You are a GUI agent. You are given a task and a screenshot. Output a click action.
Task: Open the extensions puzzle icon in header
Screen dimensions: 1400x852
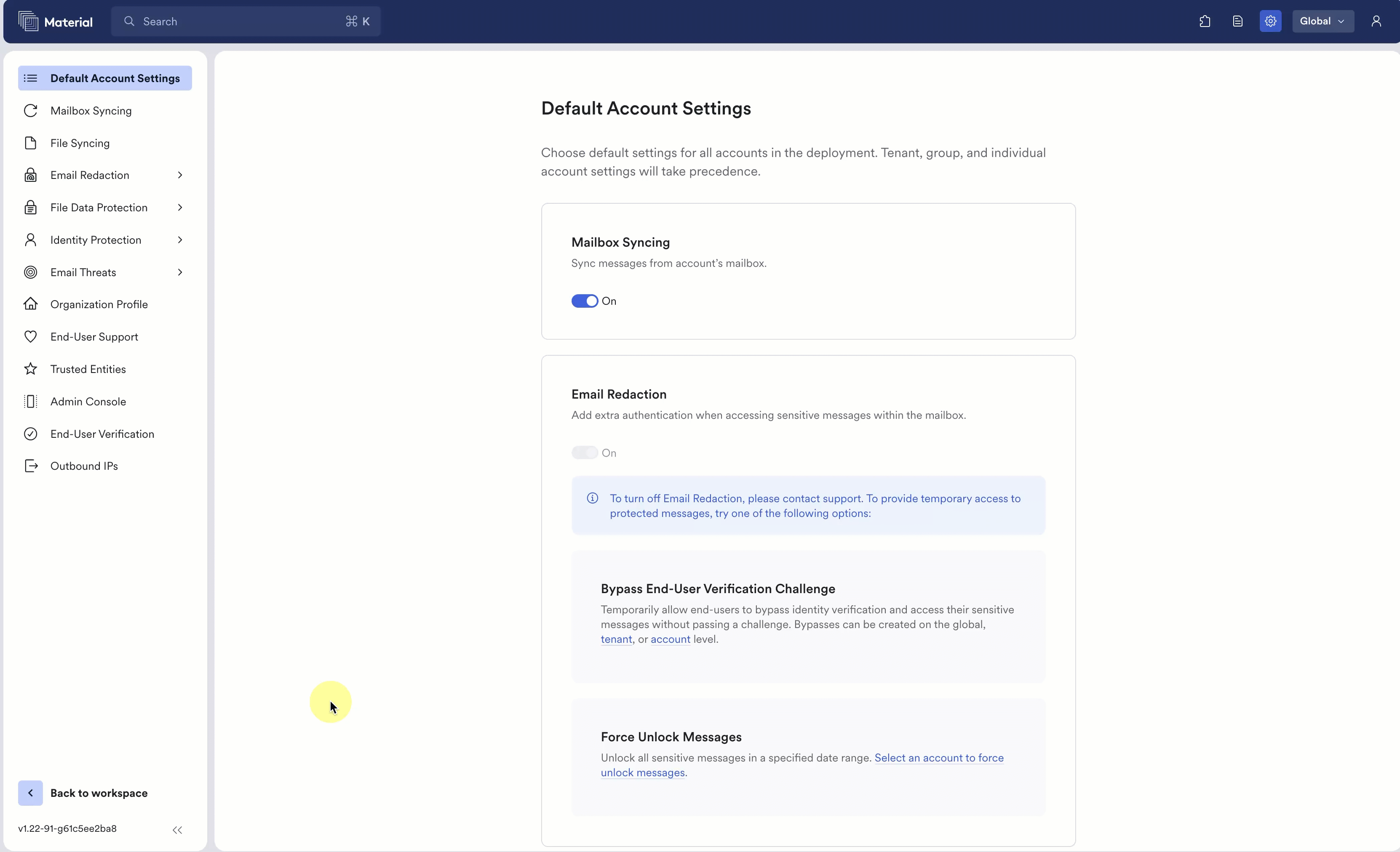pyautogui.click(x=1205, y=21)
